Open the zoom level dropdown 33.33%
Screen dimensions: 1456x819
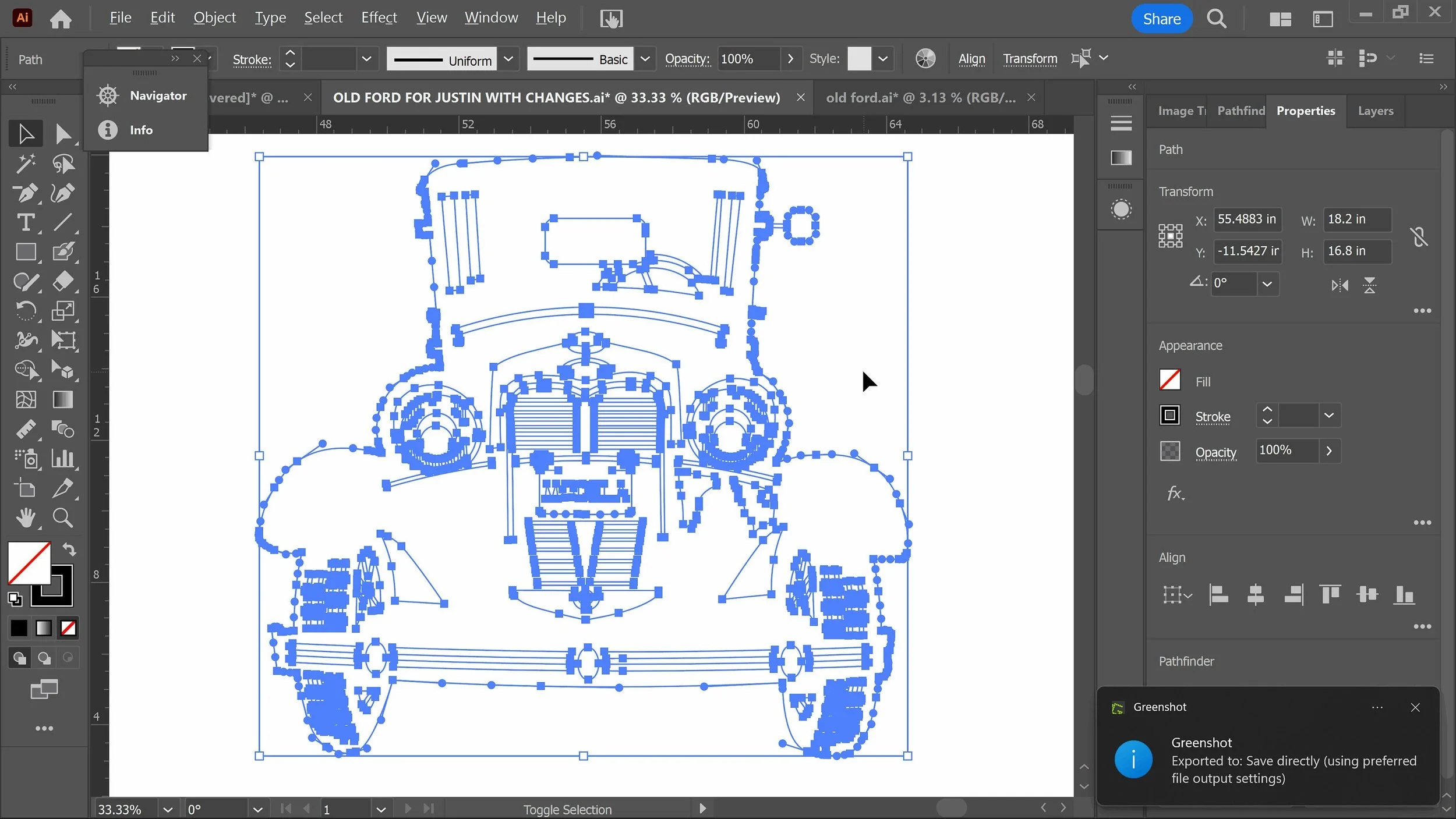[x=168, y=810]
